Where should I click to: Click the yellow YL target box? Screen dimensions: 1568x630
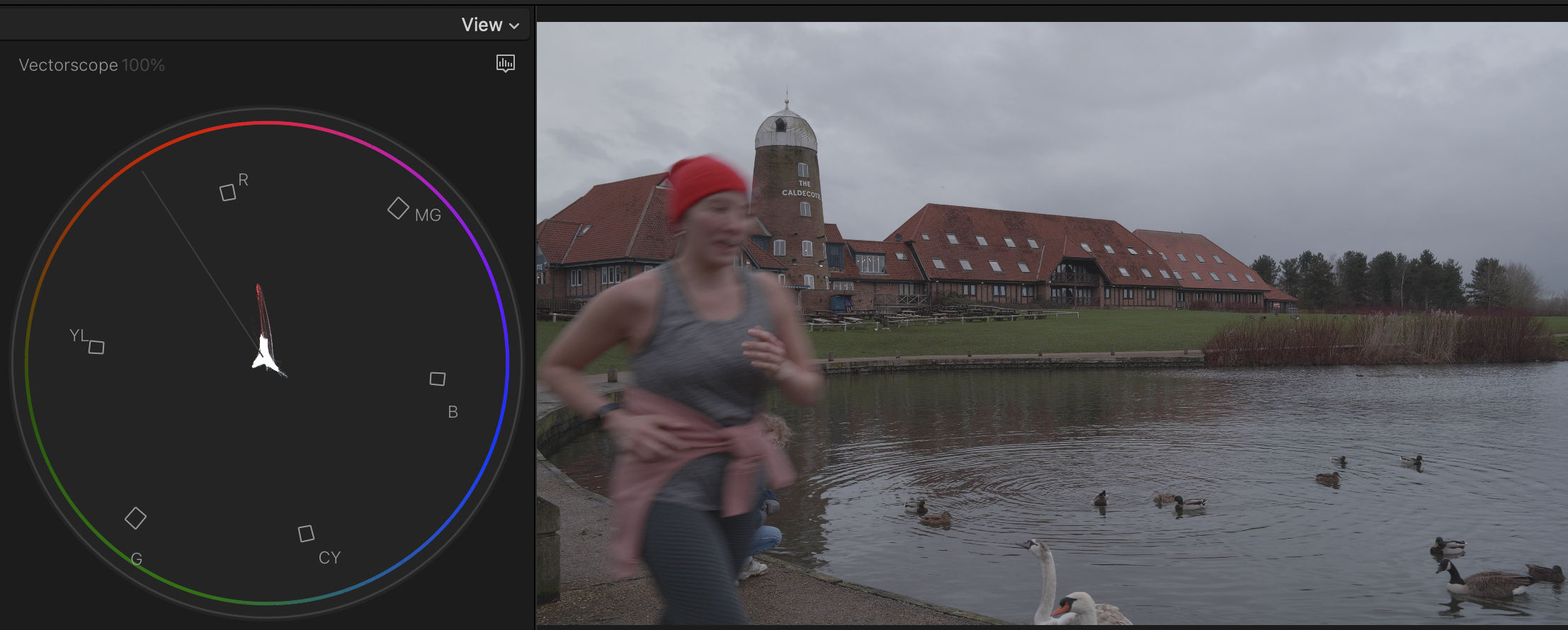(96, 347)
